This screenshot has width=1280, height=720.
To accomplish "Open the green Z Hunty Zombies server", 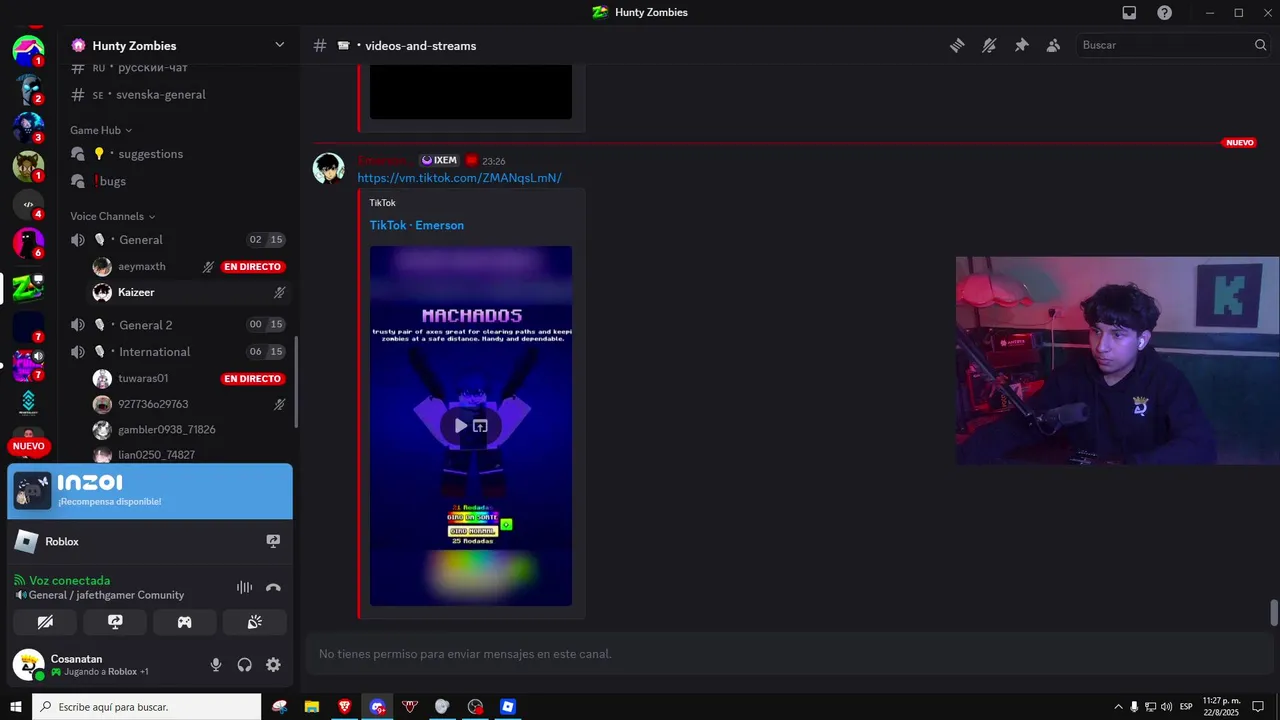I will (28, 288).
